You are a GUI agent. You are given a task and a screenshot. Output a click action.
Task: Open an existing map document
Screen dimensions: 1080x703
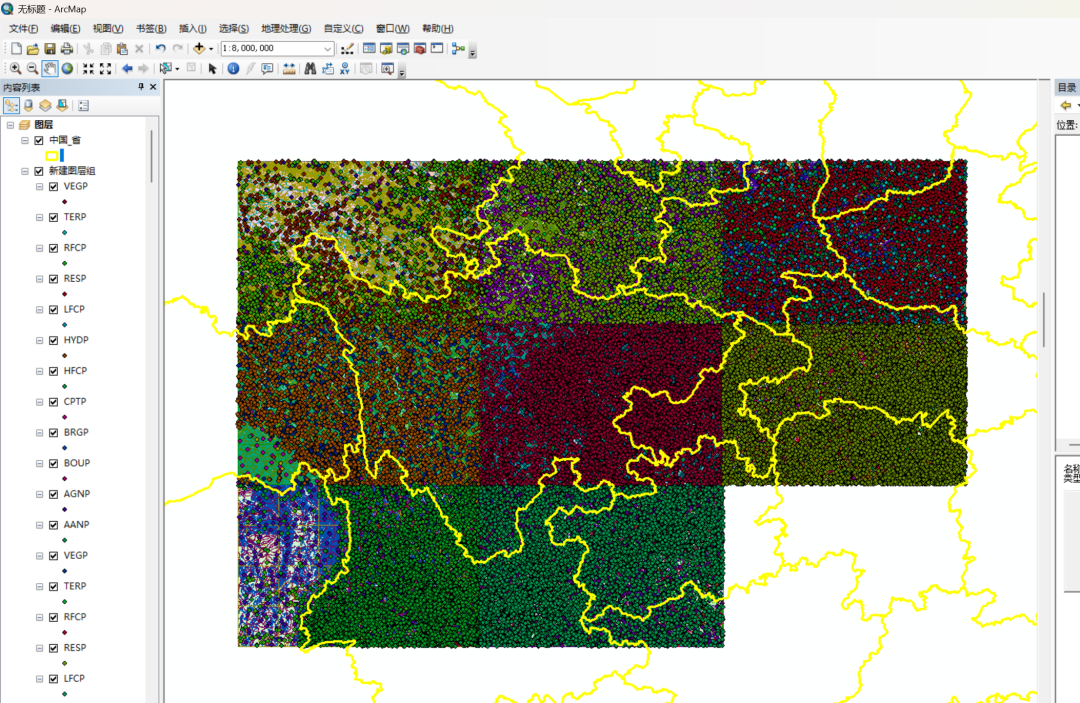32,49
